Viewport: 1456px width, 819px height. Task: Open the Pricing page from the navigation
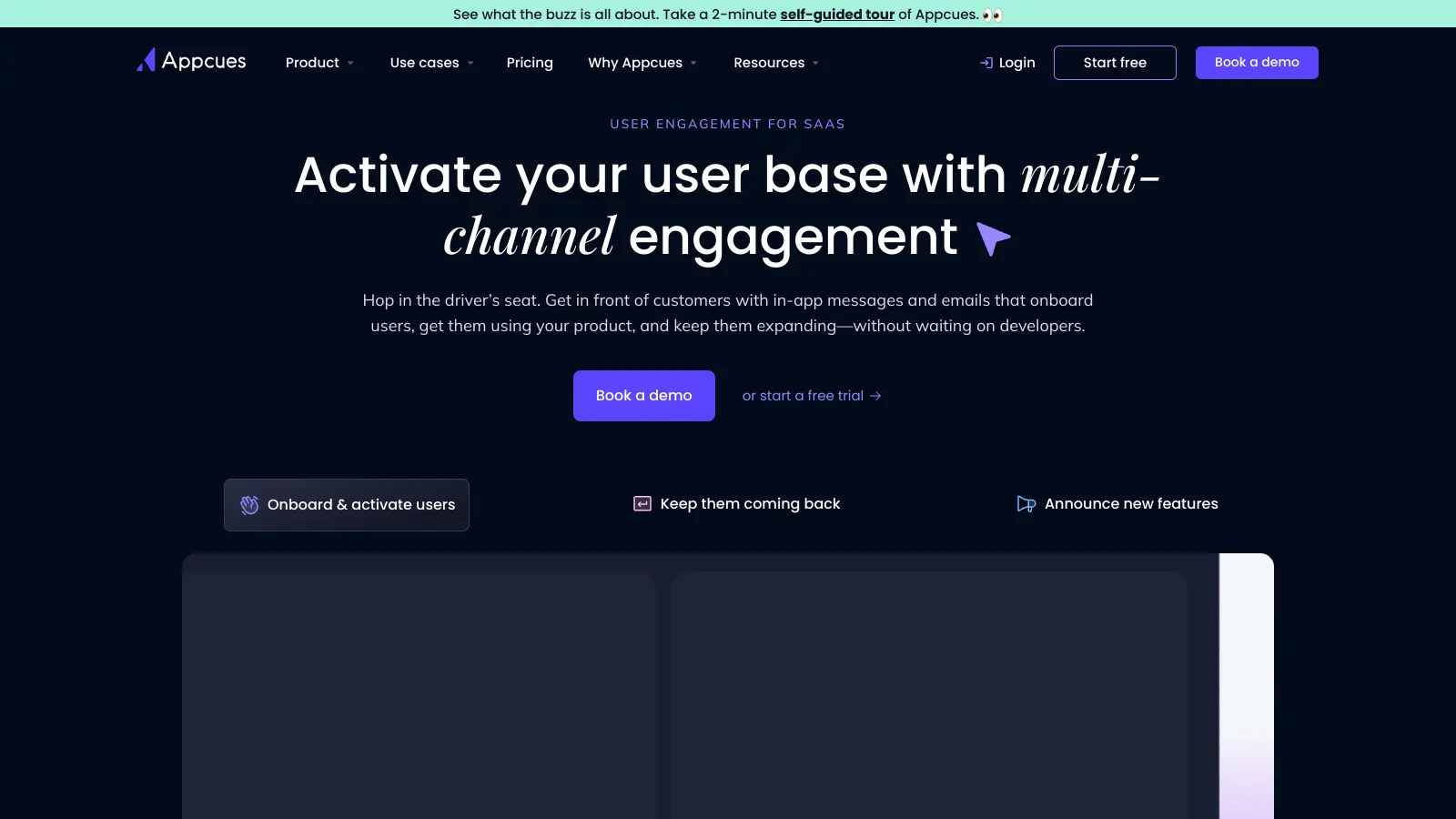(530, 62)
